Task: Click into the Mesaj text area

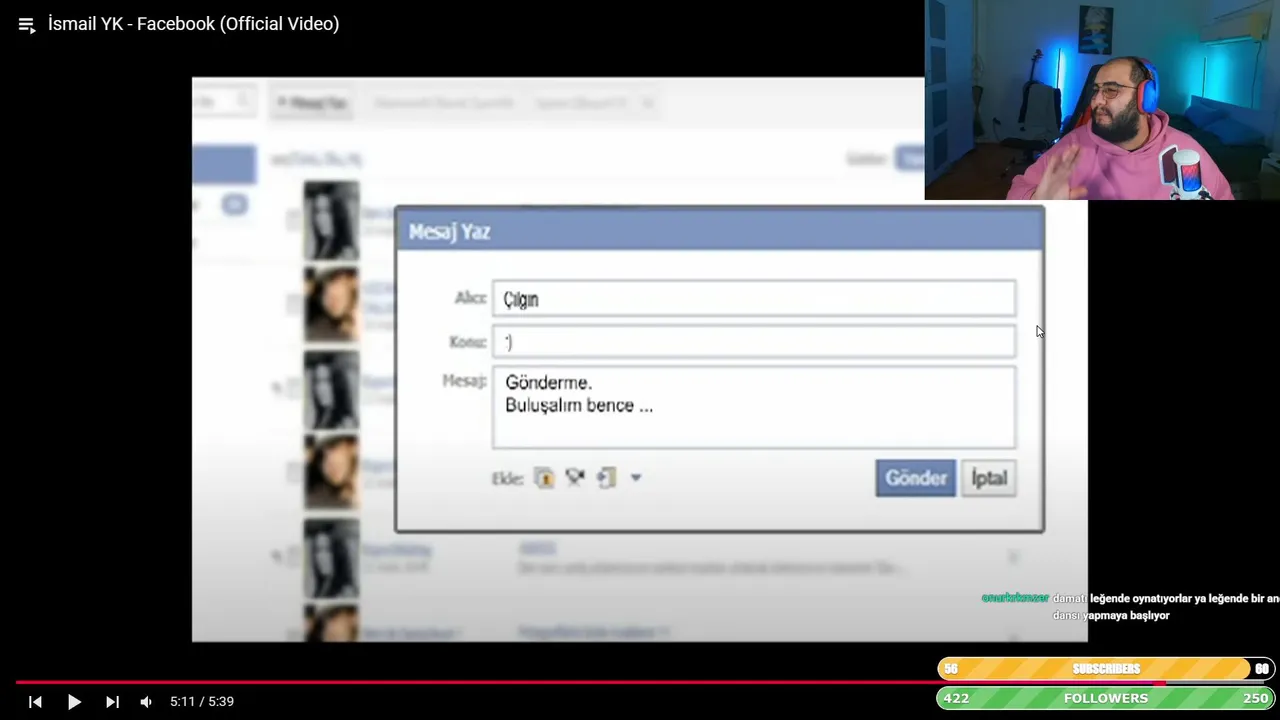Action: pyautogui.click(x=754, y=407)
